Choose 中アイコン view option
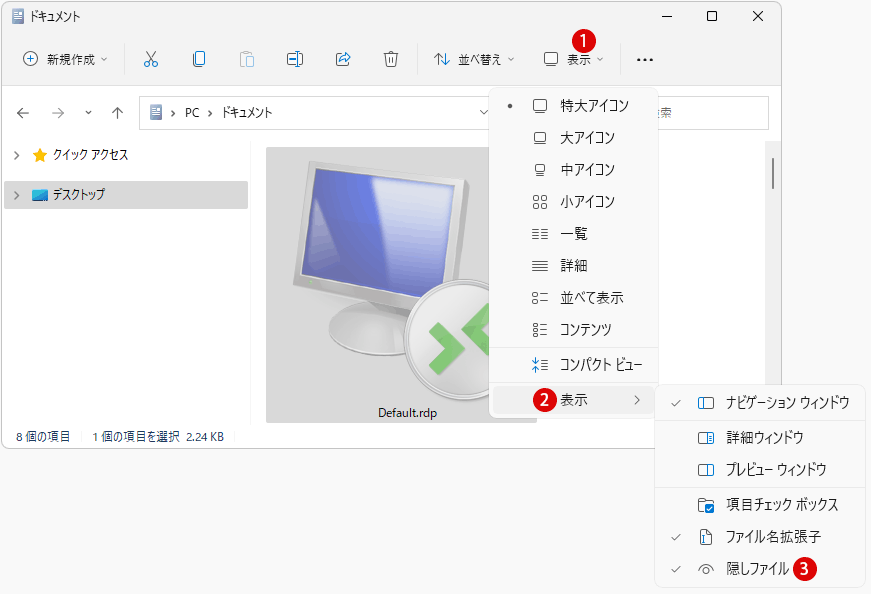Screen dimensions: 871x594 [573, 169]
